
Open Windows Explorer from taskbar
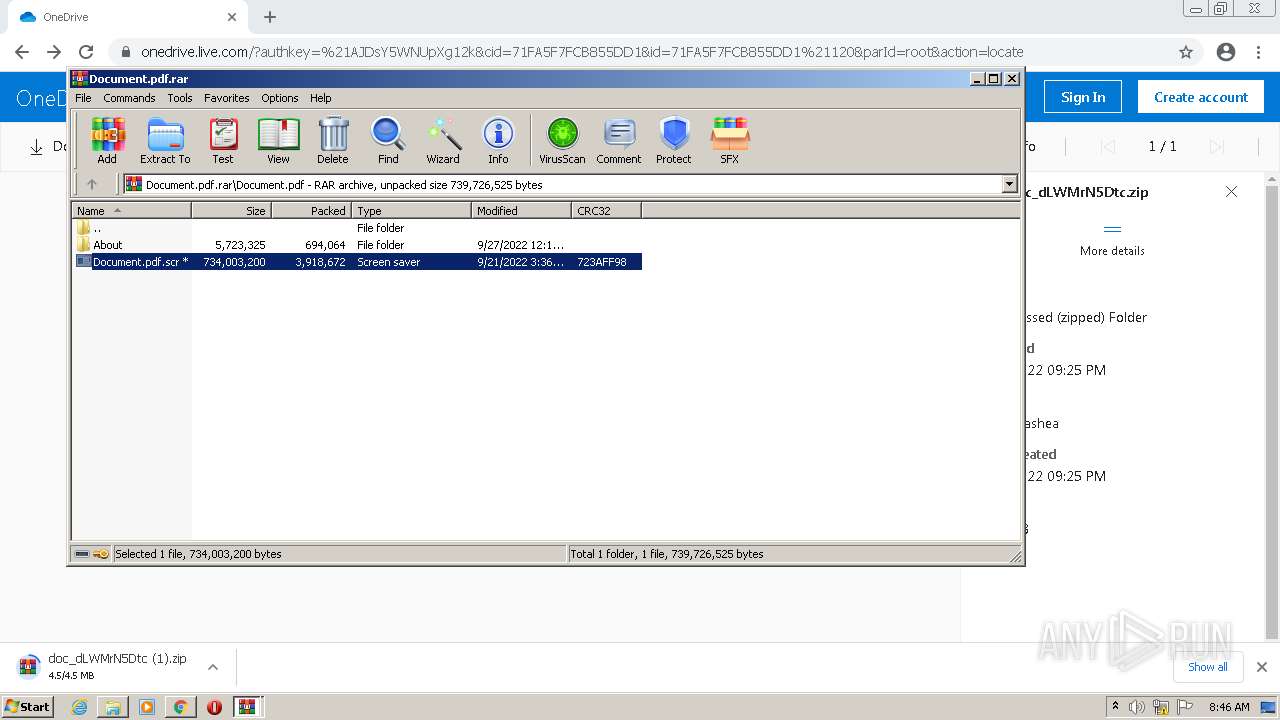point(113,707)
